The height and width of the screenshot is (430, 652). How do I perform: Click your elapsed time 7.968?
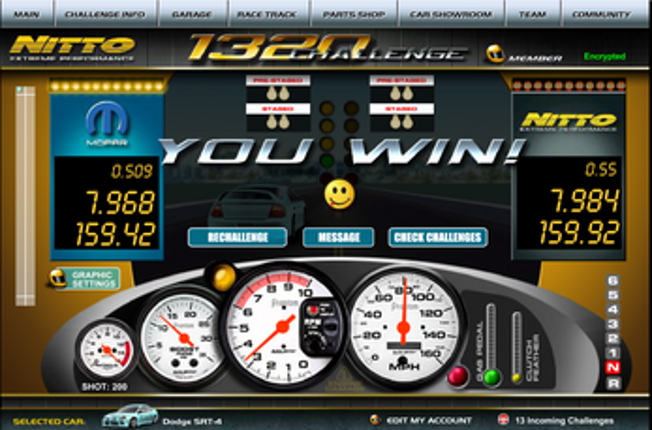pyautogui.click(x=120, y=203)
